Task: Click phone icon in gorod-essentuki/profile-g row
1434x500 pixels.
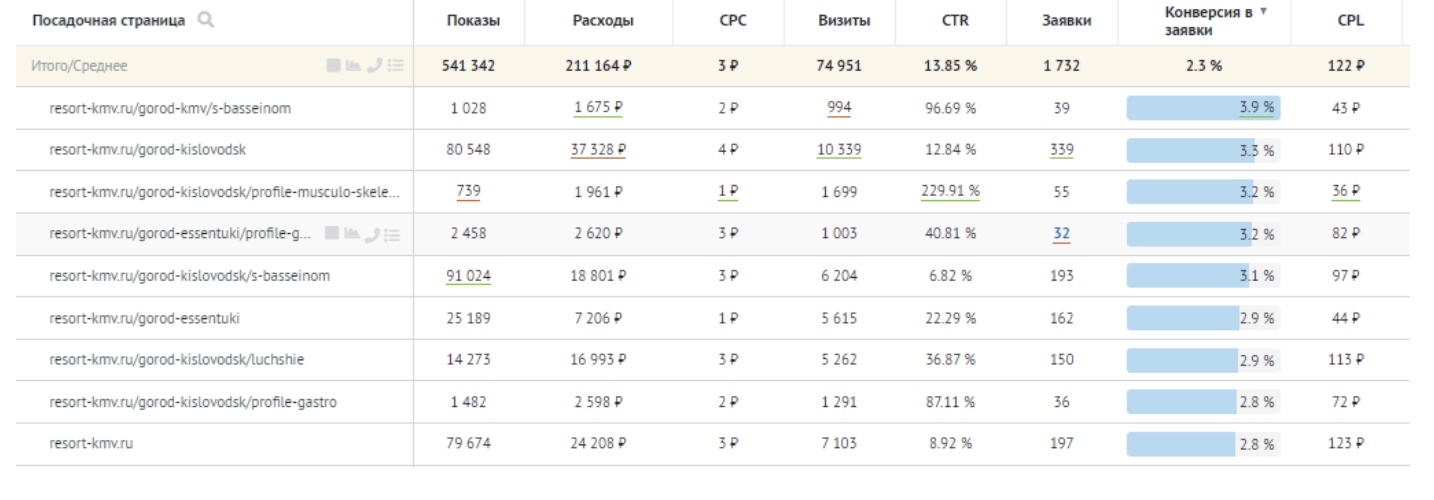Action: 374,234
